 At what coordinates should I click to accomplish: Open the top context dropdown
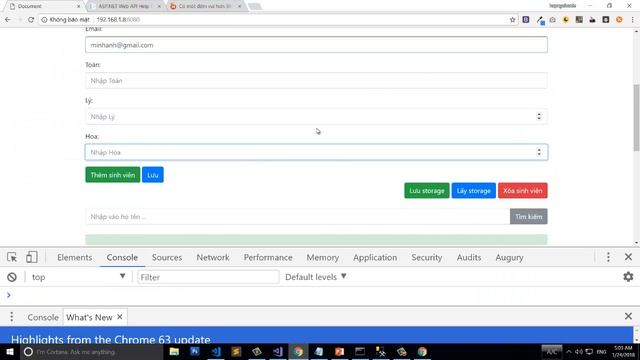(78, 277)
